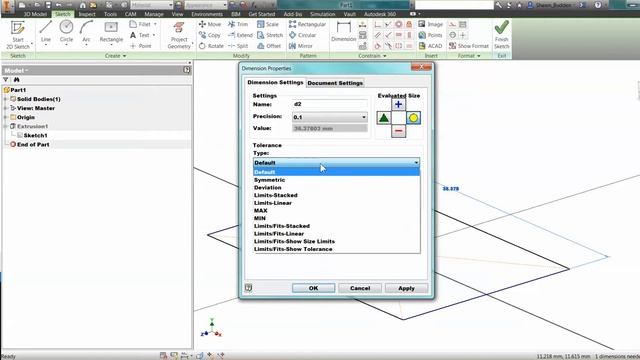Open Project Geometry tool
The image size is (640, 360).
(179, 35)
